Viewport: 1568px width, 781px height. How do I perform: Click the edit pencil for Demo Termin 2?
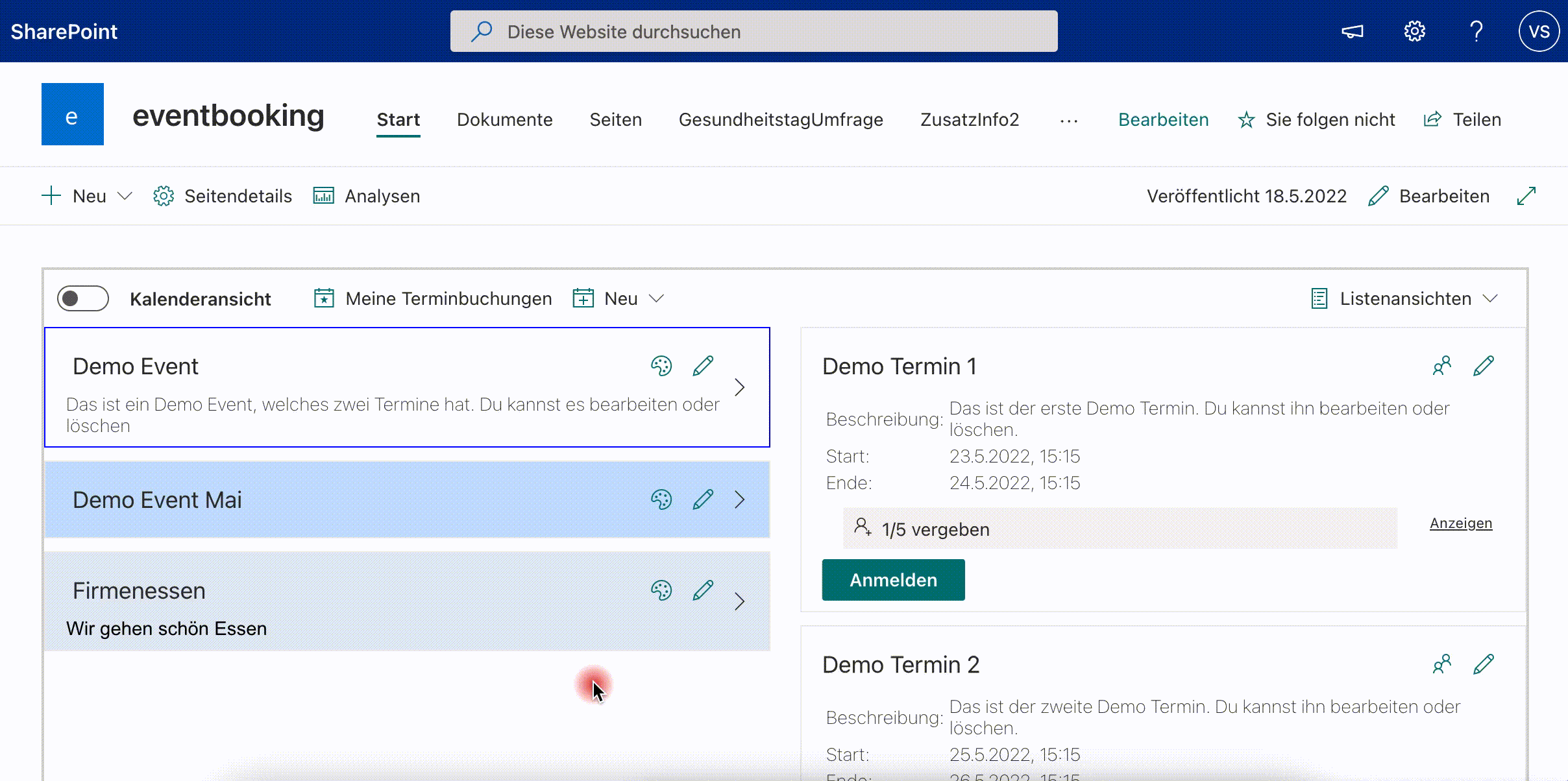(1484, 664)
